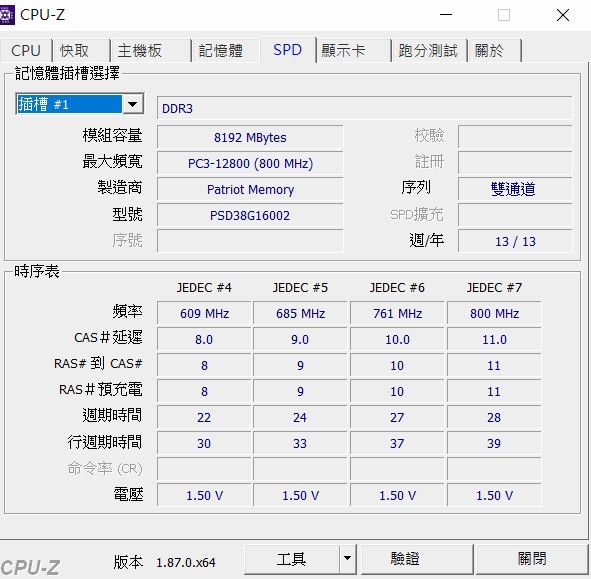The width and height of the screenshot is (591, 579).
Task: Click the 驗證 button
Action: 417,559
